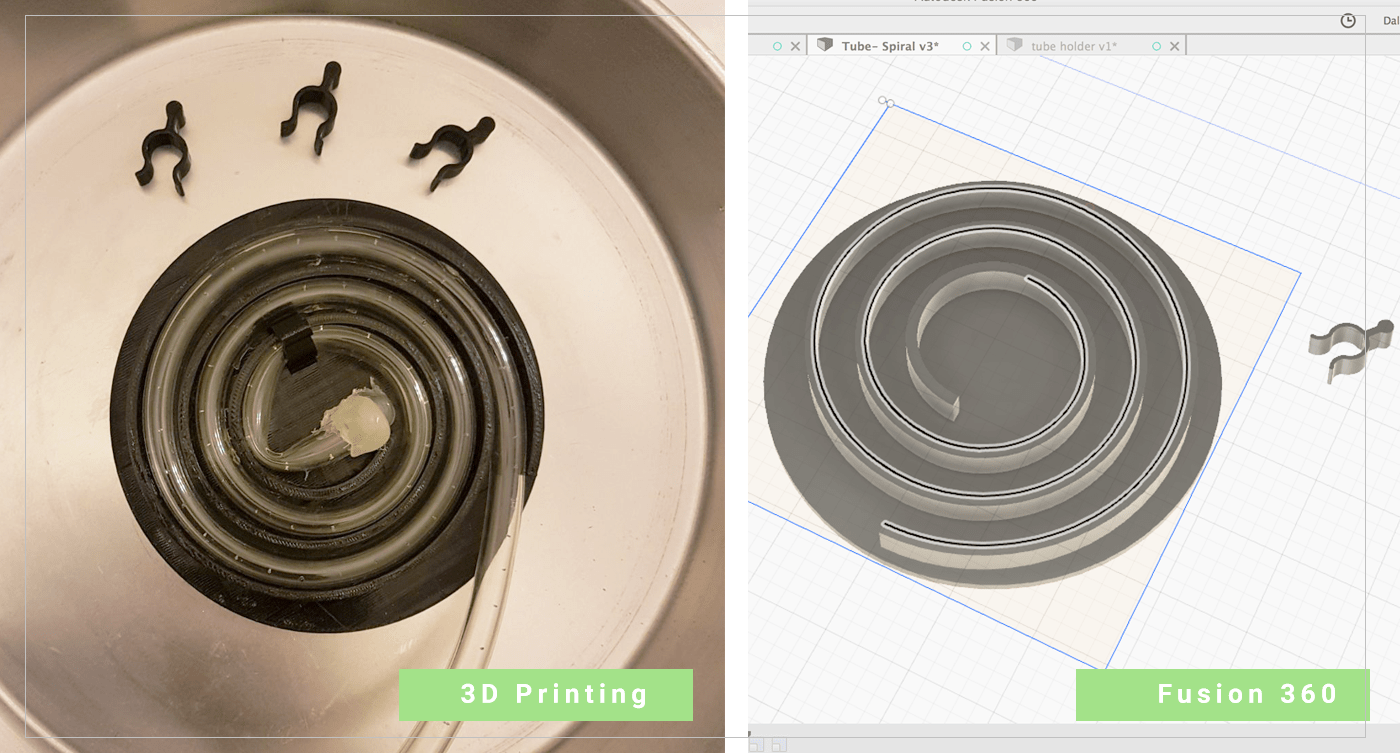The image size is (1400, 753).
Task: Close the partially hidden leftmost document tab
Action: [796, 46]
